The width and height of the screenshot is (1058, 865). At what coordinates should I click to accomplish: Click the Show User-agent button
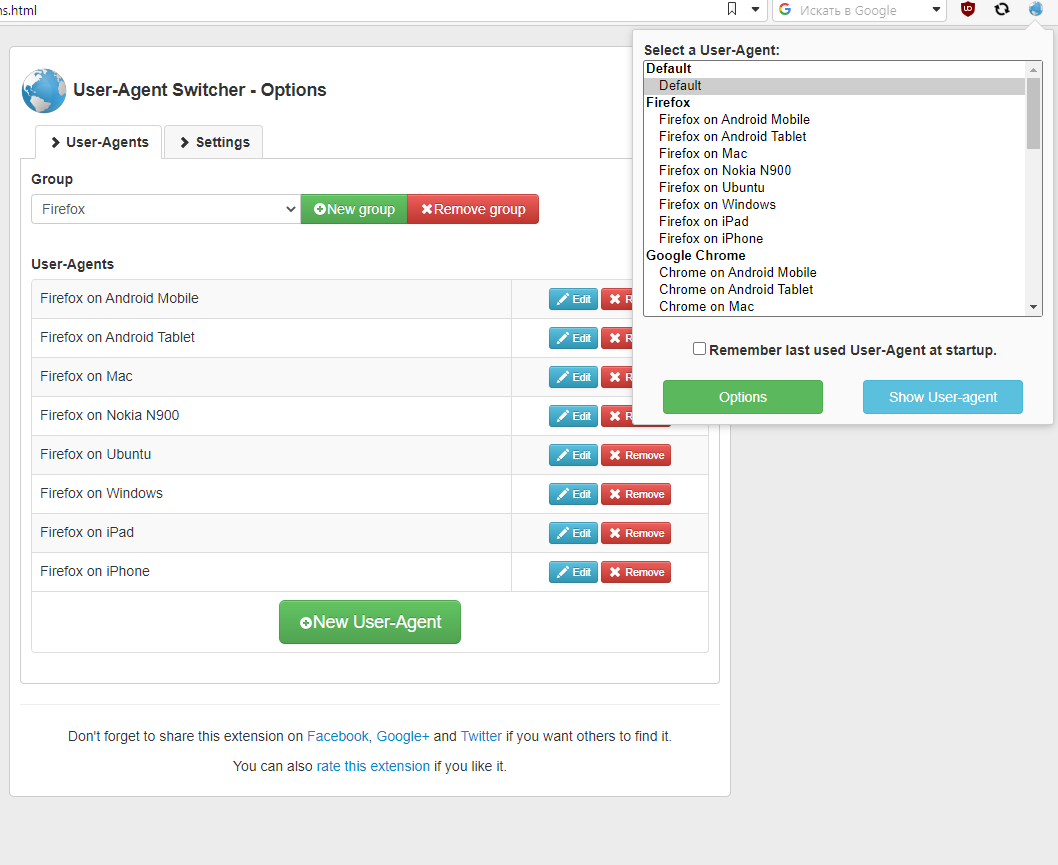click(x=943, y=397)
